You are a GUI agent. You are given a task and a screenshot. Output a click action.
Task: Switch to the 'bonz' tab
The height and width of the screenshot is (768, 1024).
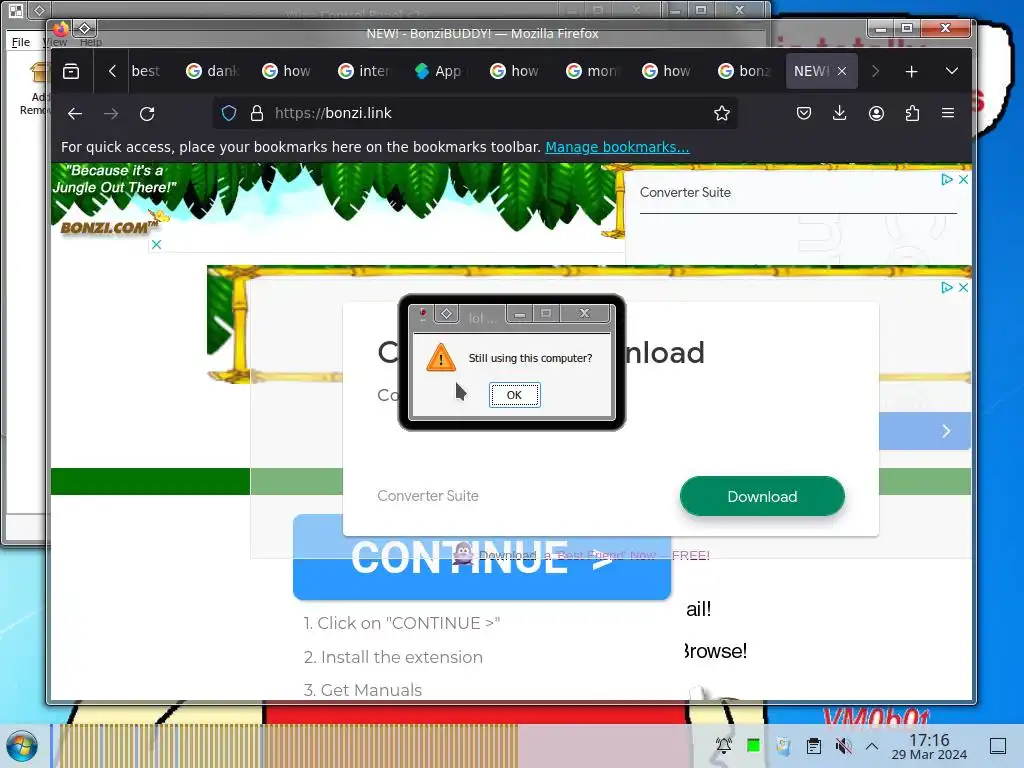[x=744, y=71]
